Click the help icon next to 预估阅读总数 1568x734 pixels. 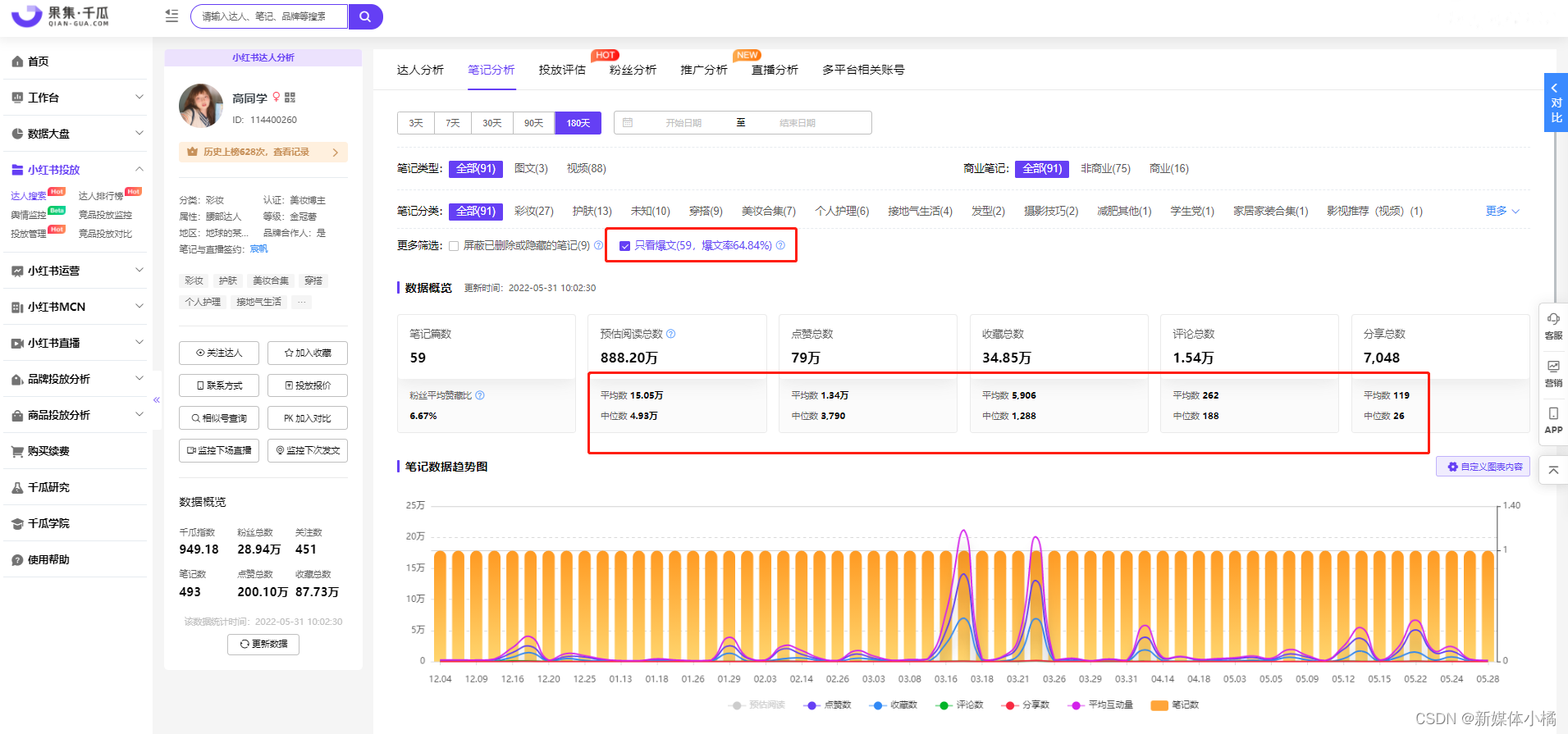670,334
